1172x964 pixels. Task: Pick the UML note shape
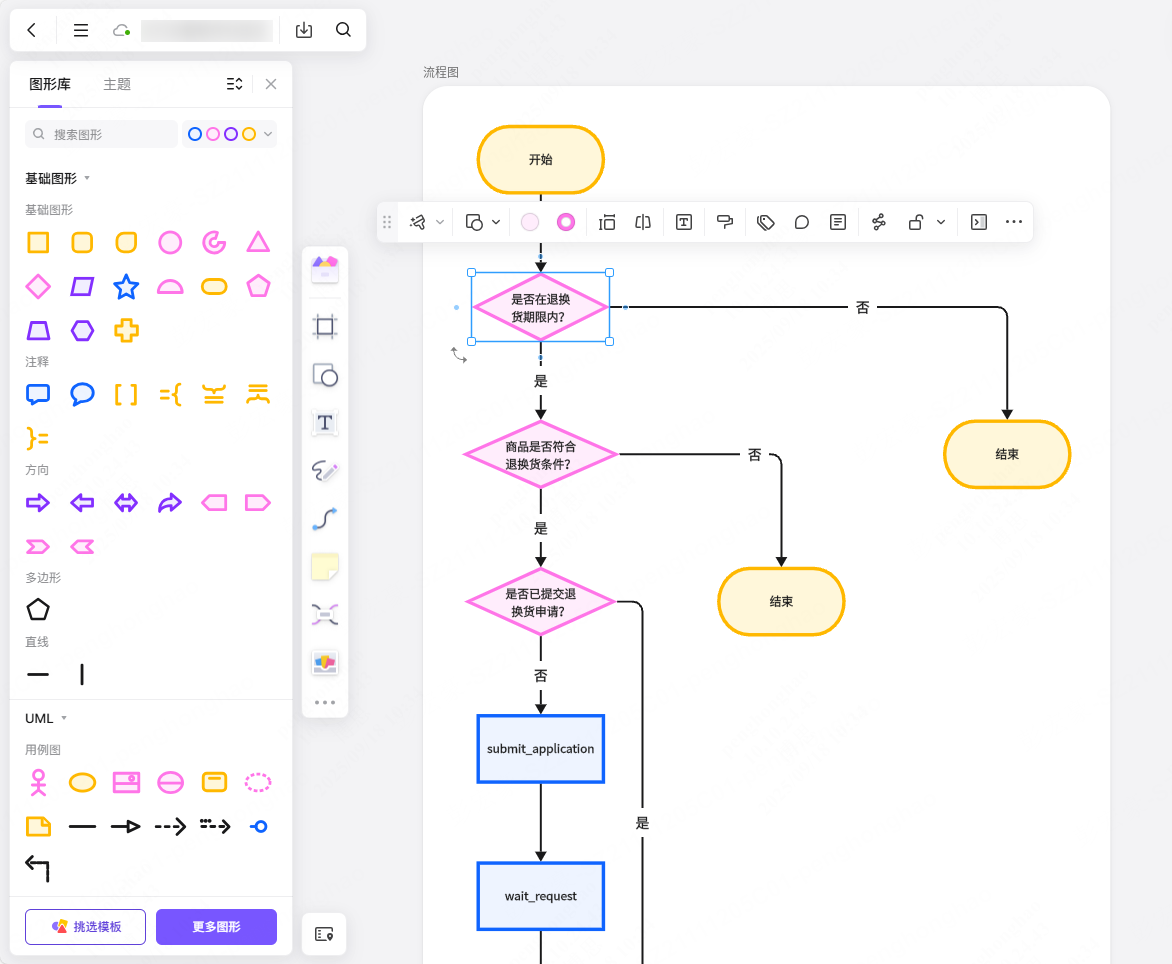coord(38,826)
